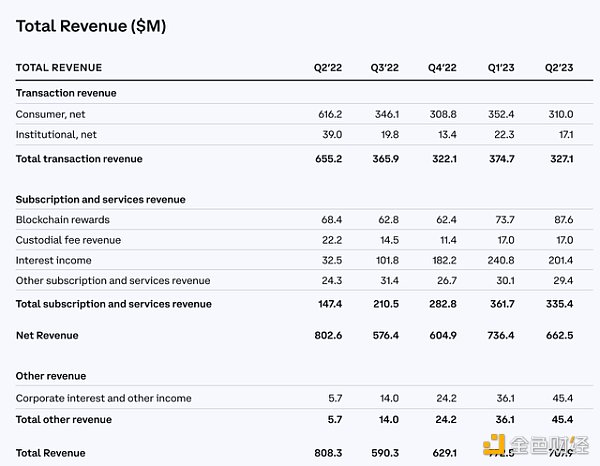The height and width of the screenshot is (466, 600).
Task: Click the 616.2 Consumer net value
Action: pos(329,115)
